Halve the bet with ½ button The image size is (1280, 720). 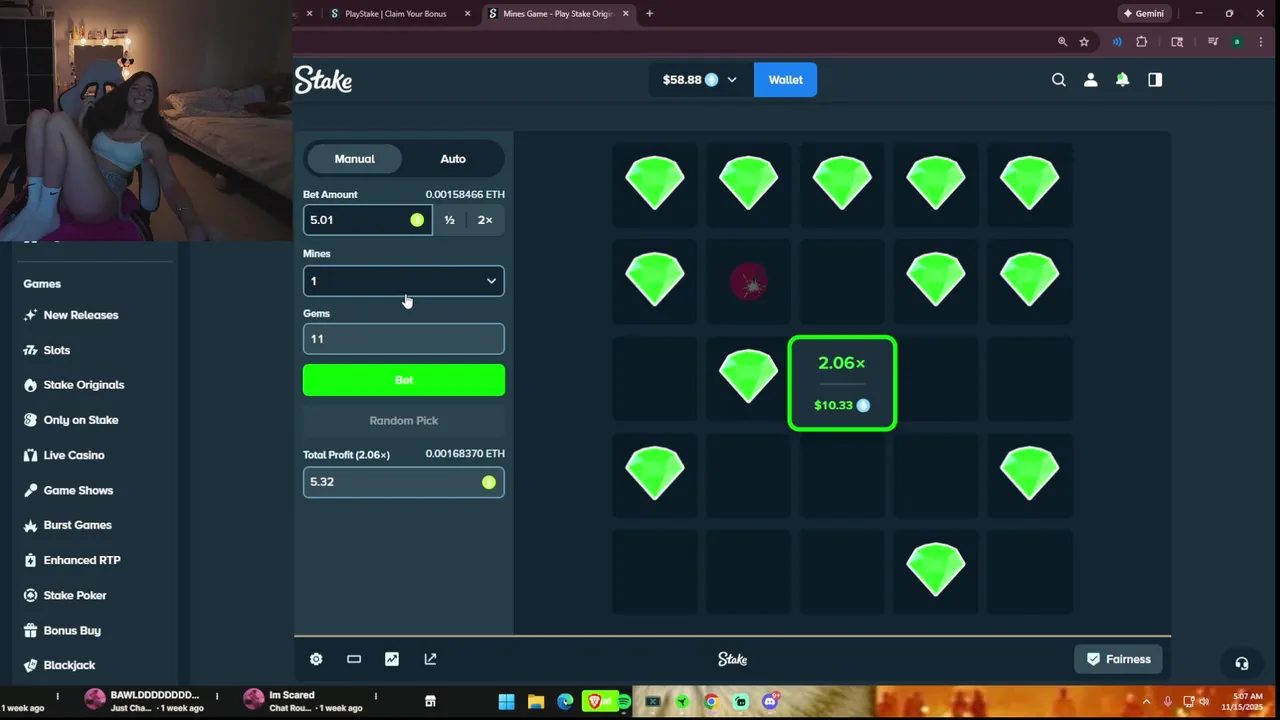click(449, 220)
